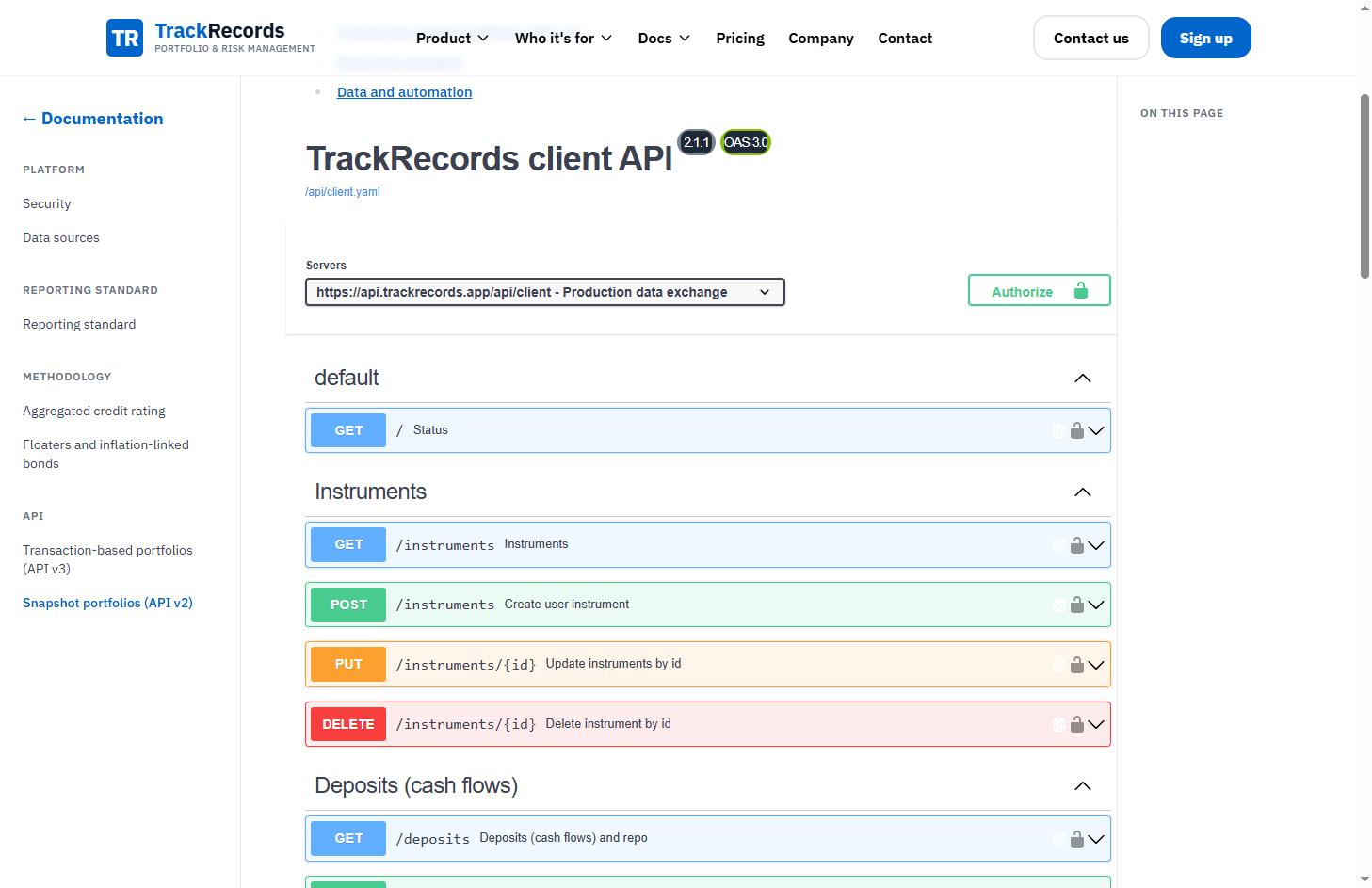Open the Docs navigation dropdown
The image size is (1372, 888).
(x=664, y=39)
